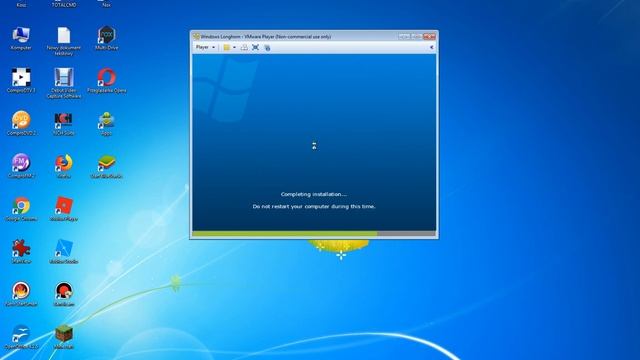Click the busy cursor inside the VM

314,145
